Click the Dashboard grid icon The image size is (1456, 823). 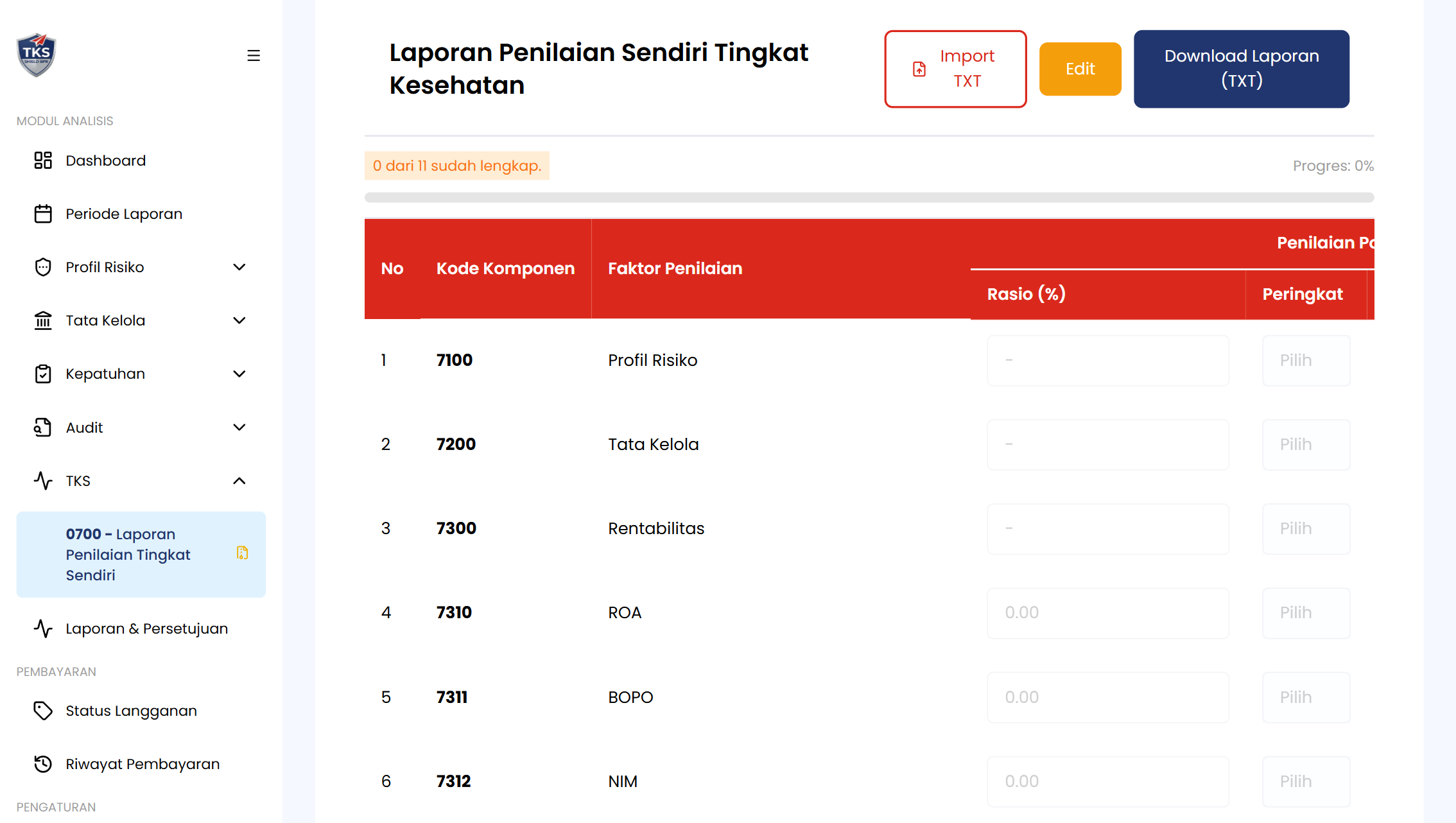pyautogui.click(x=43, y=160)
